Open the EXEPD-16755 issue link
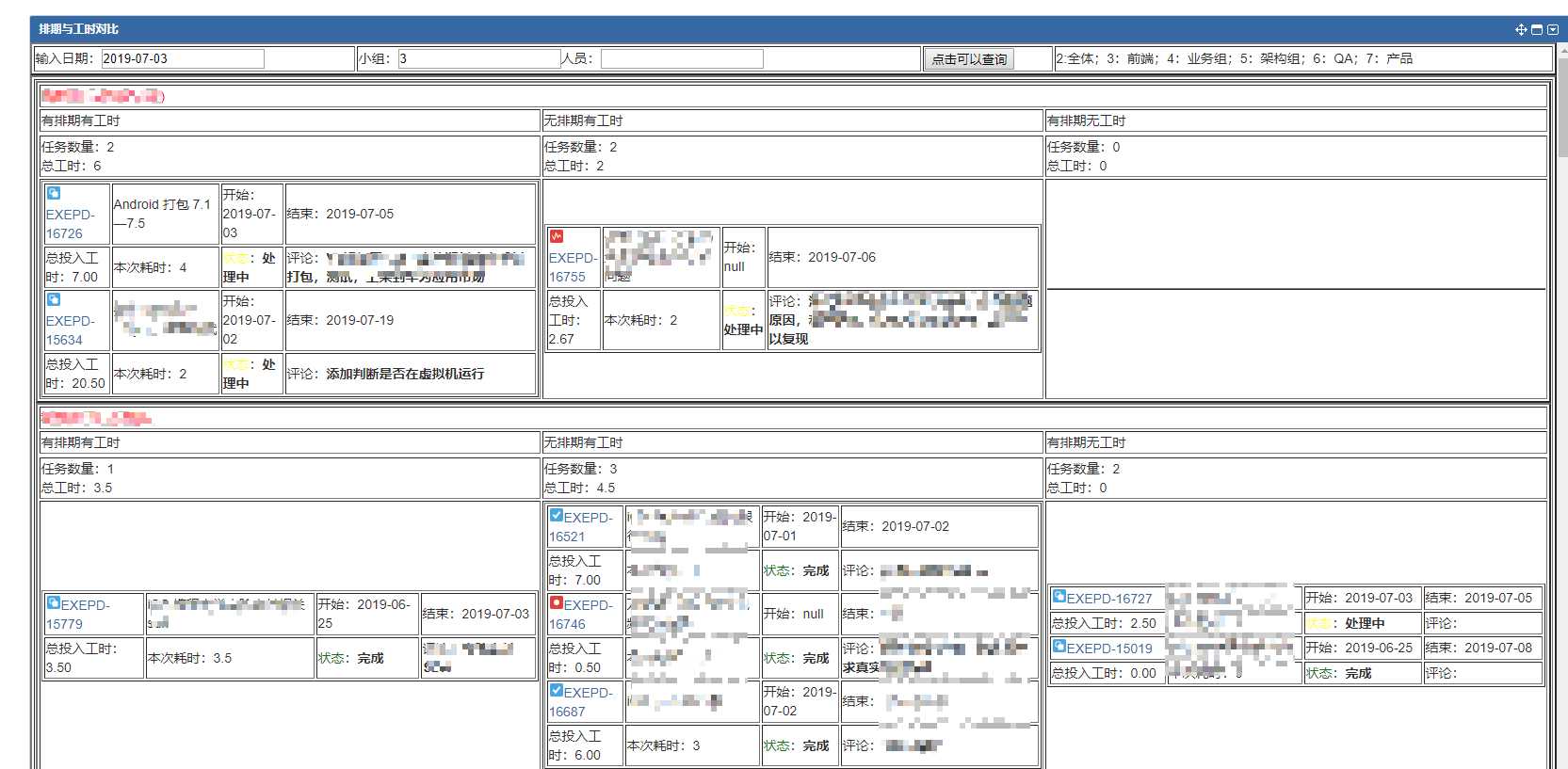This screenshot has width=1568, height=769. tap(574, 267)
